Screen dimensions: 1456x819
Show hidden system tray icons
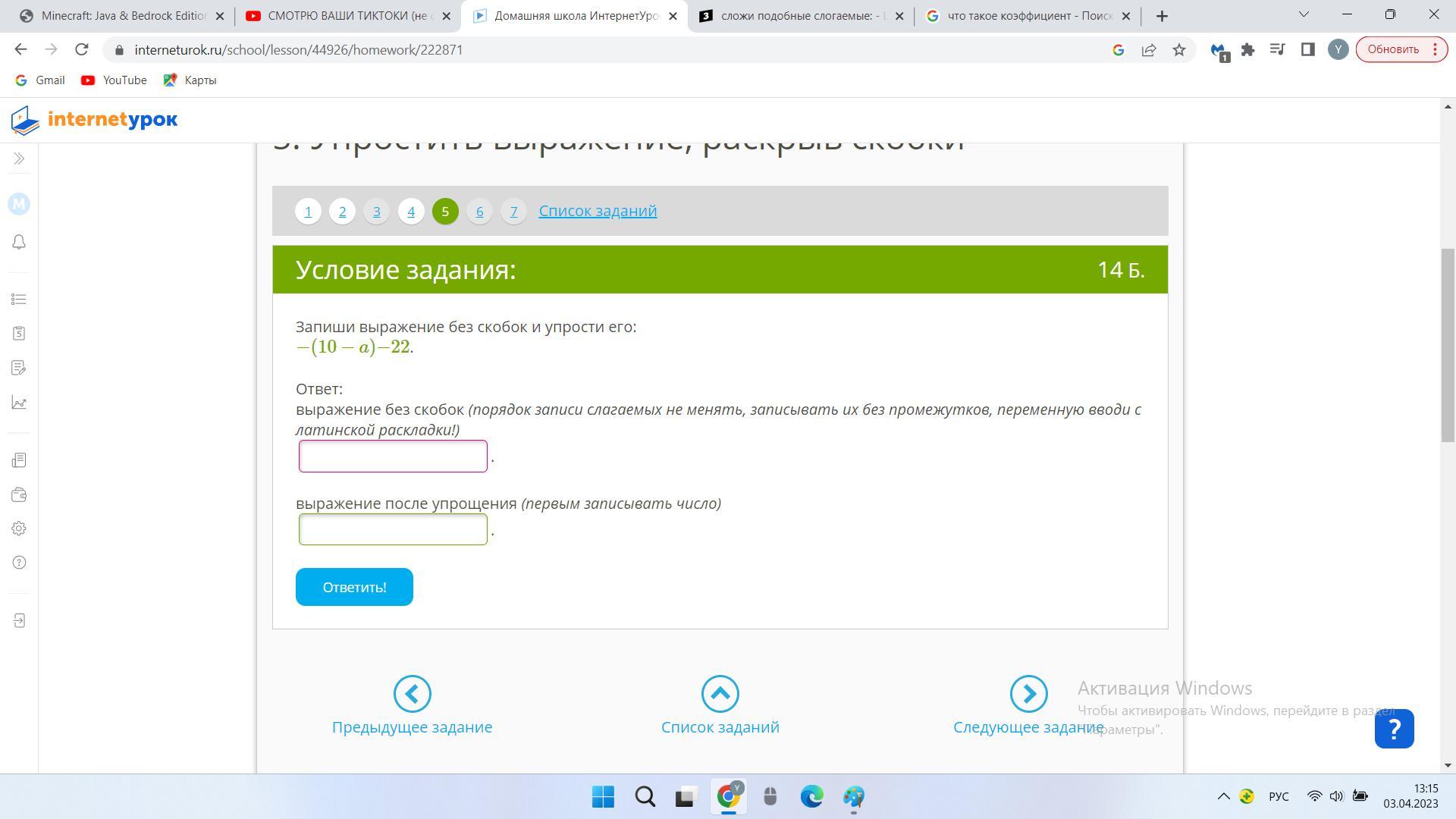click(1223, 796)
